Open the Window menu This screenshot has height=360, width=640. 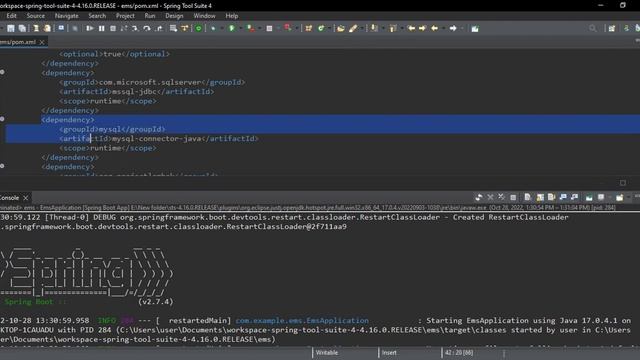coord(204,16)
